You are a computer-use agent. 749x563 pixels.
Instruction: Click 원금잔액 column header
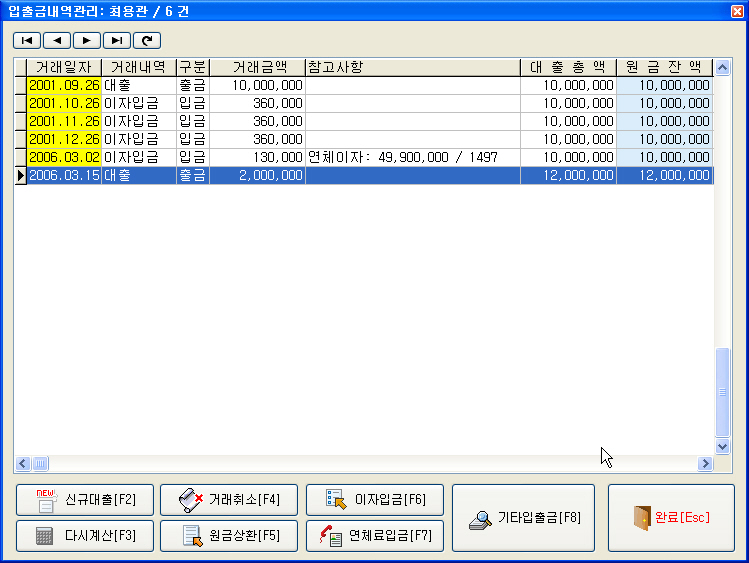pos(664,67)
